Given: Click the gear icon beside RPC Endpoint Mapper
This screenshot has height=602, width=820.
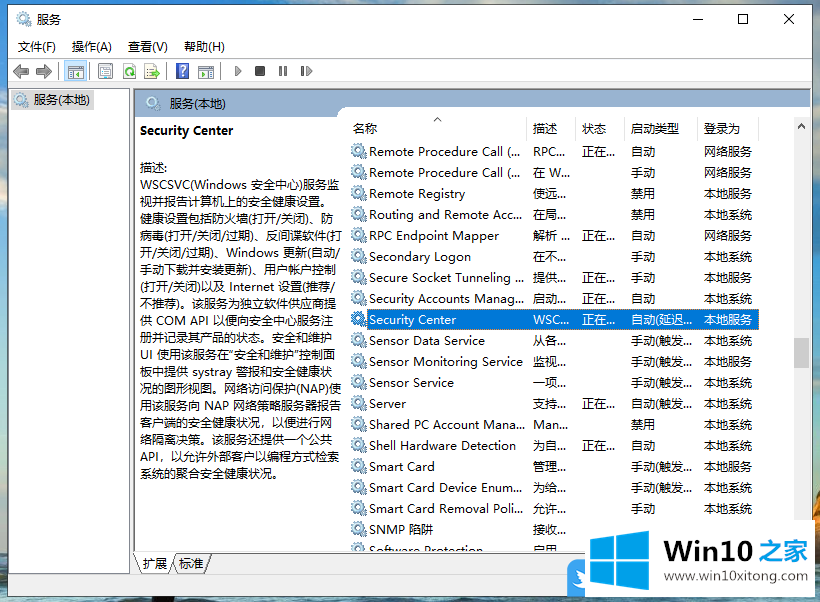Looking at the screenshot, I should [358, 235].
